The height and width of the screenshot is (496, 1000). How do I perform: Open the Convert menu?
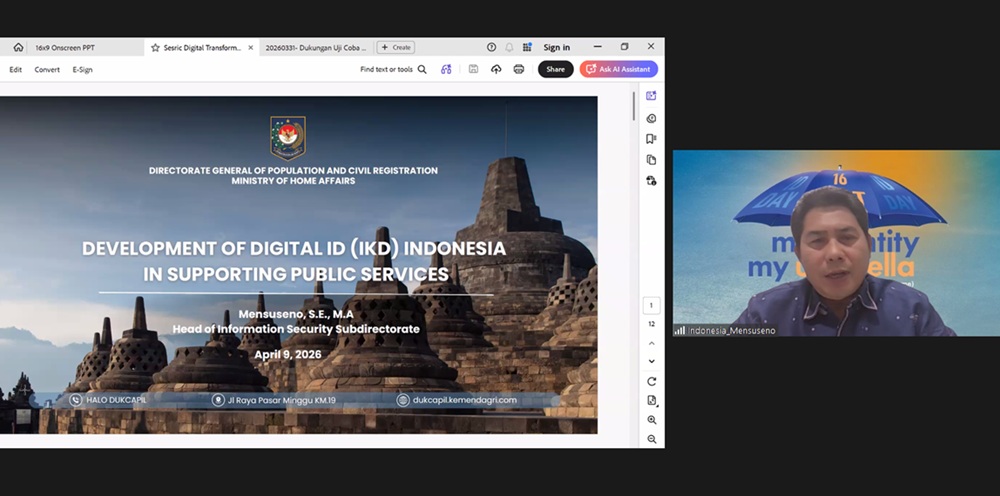coord(47,70)
